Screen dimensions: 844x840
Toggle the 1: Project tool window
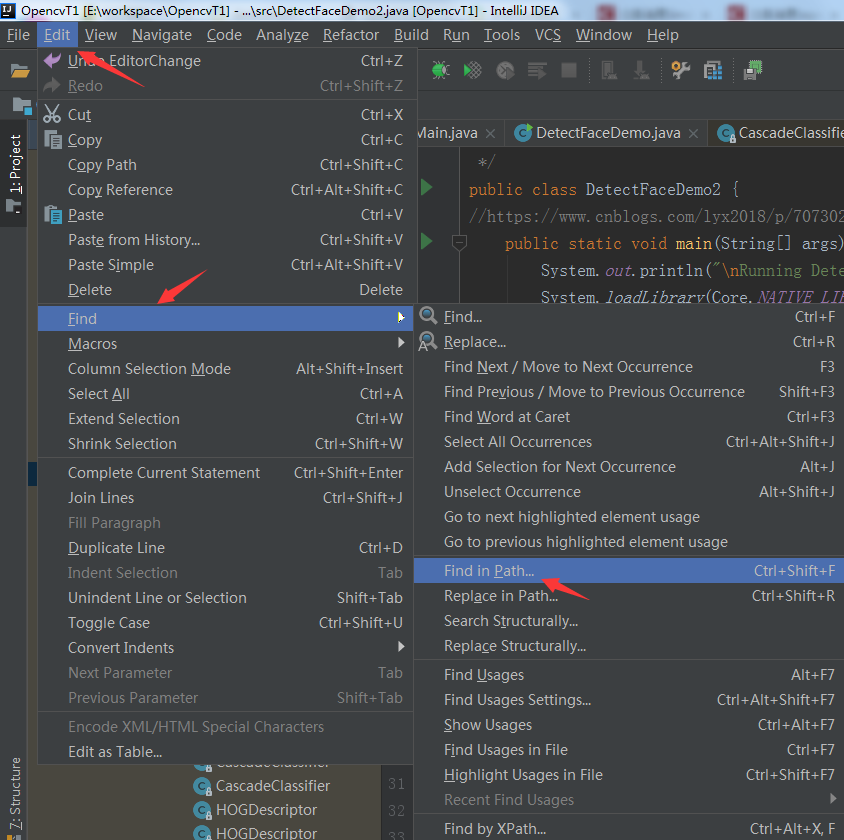[x=13, y=173]
